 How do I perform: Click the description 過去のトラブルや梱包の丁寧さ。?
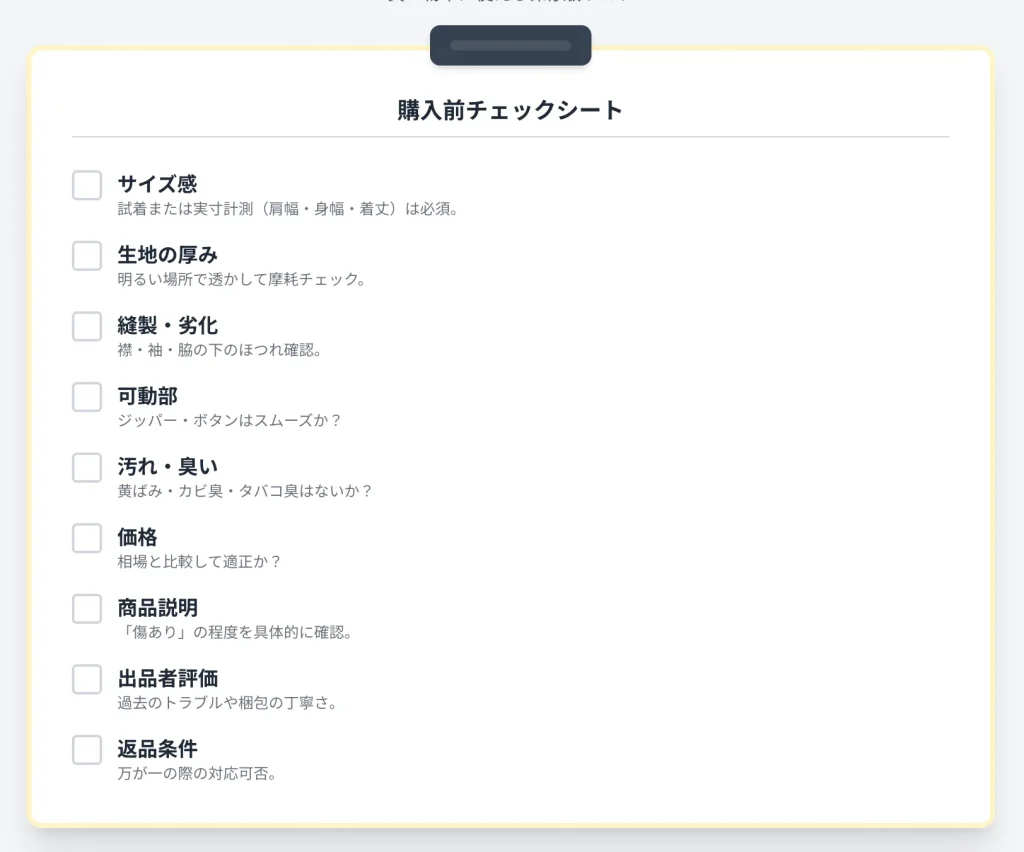tap(227, 702)
